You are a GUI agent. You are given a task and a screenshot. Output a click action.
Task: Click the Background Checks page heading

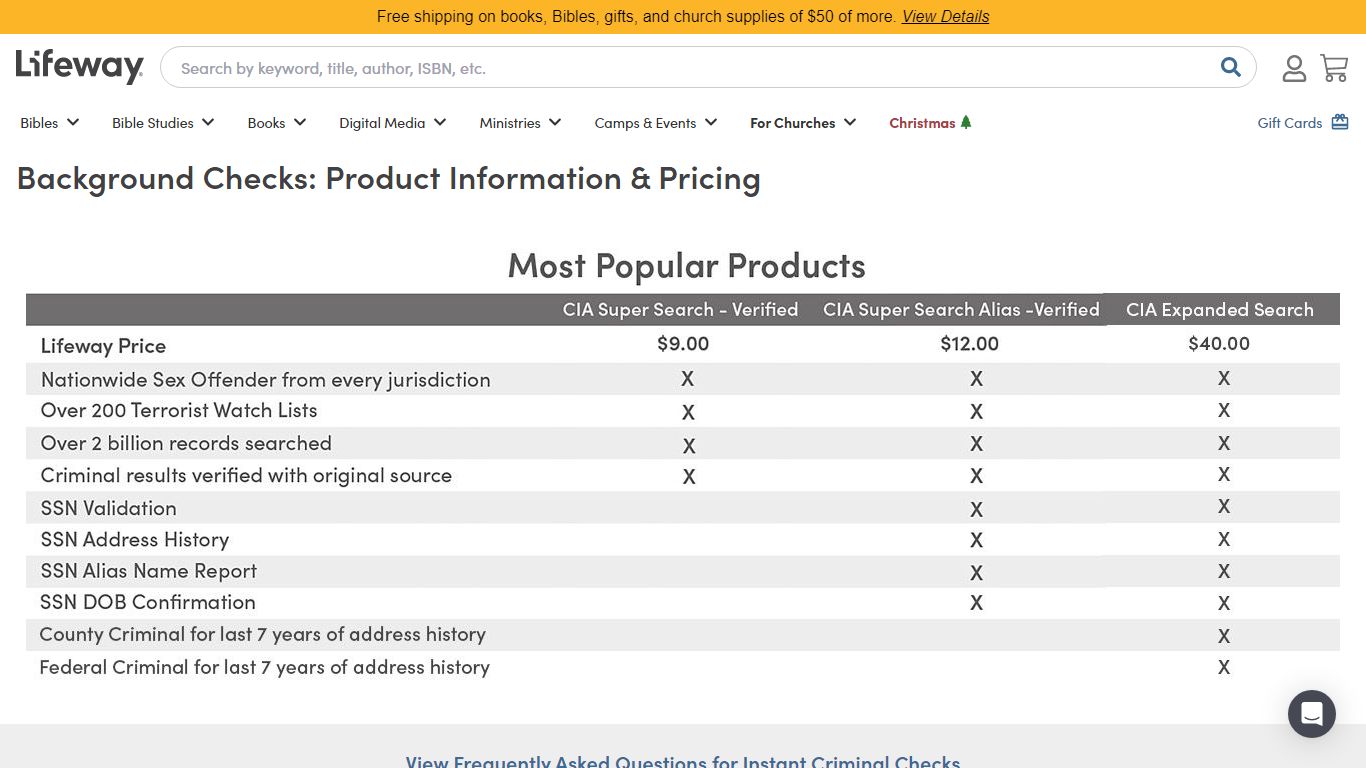click(389, 178)
